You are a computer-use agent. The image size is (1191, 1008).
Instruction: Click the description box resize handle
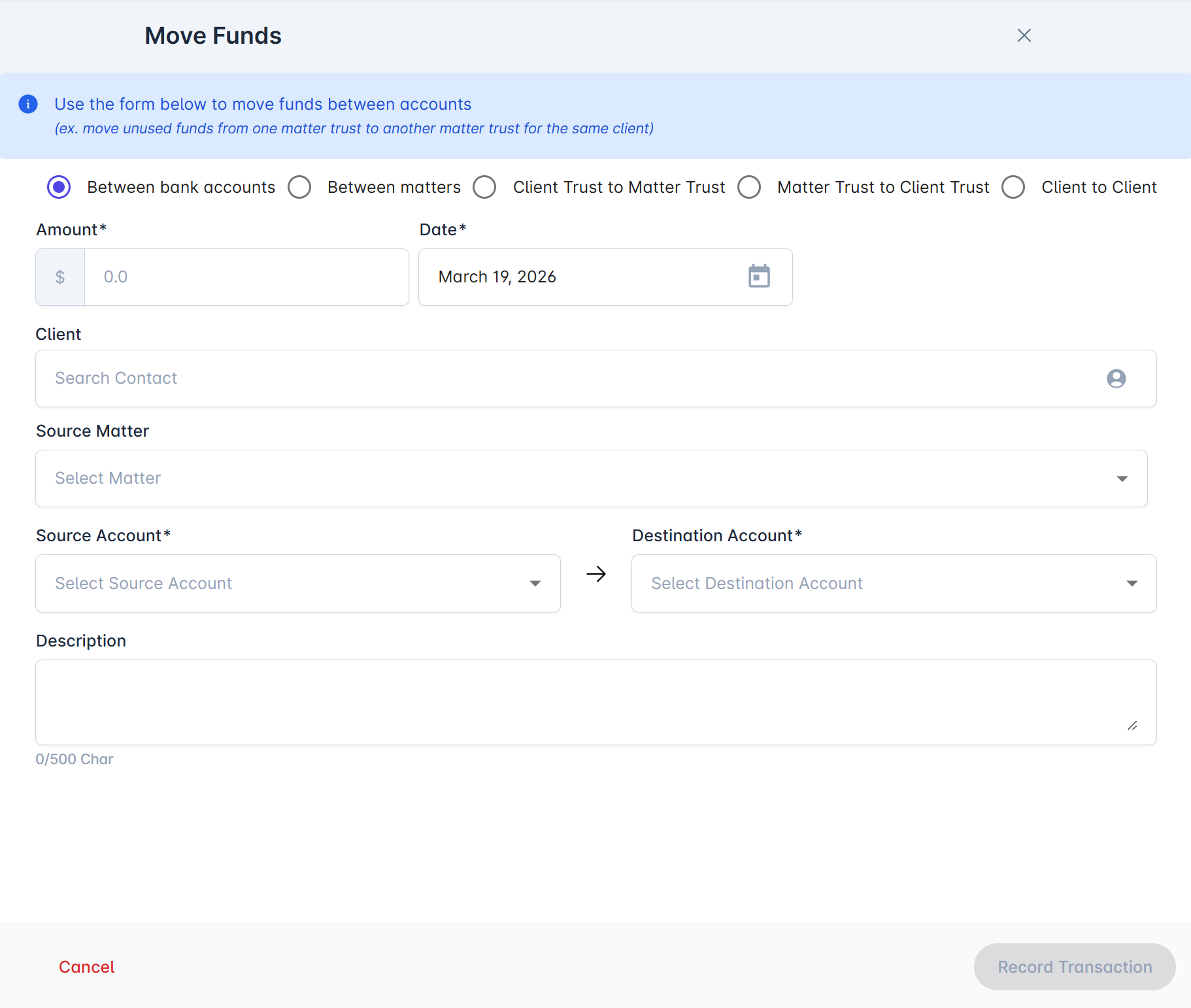[1132, 726]
